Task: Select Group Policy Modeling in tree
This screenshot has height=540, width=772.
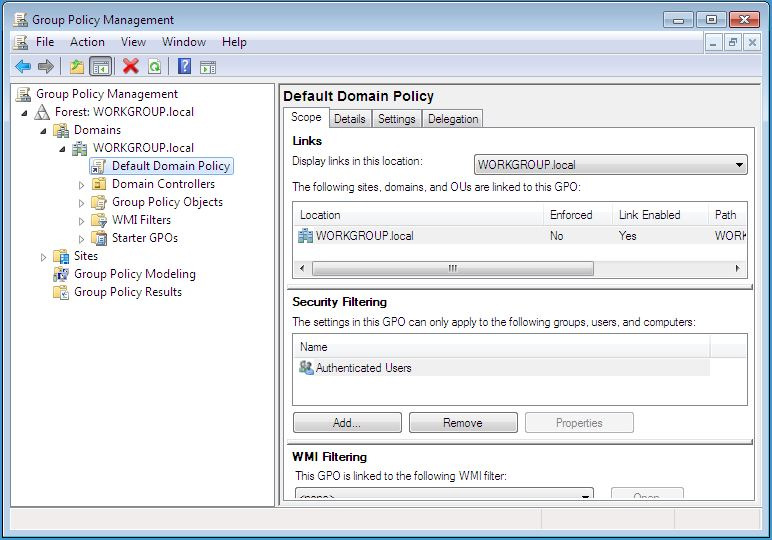Action: pyautogui.click(x=134, y=274)
